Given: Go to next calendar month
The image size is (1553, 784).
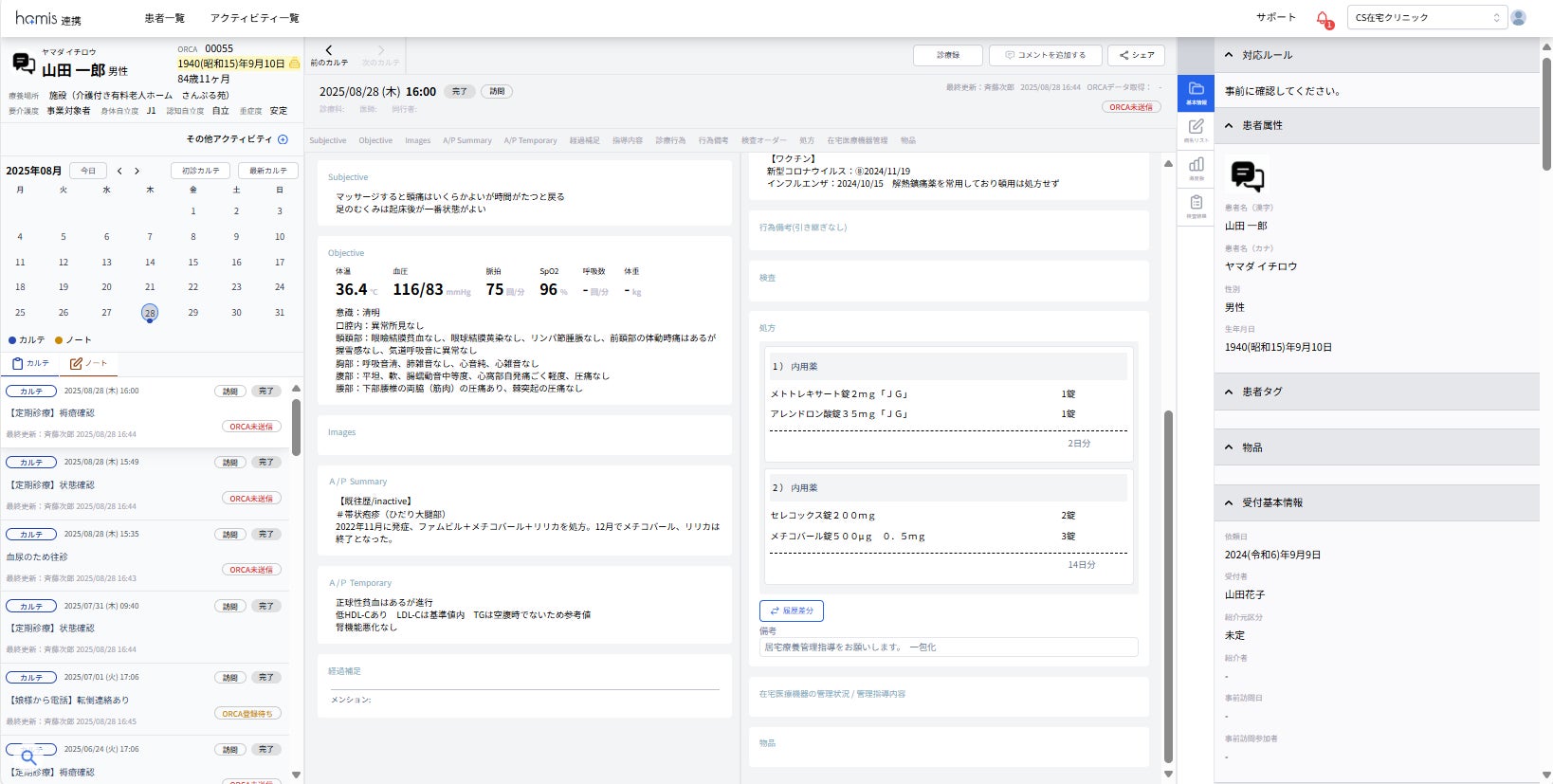Looking at the screenshot, I should coord(137,171).
